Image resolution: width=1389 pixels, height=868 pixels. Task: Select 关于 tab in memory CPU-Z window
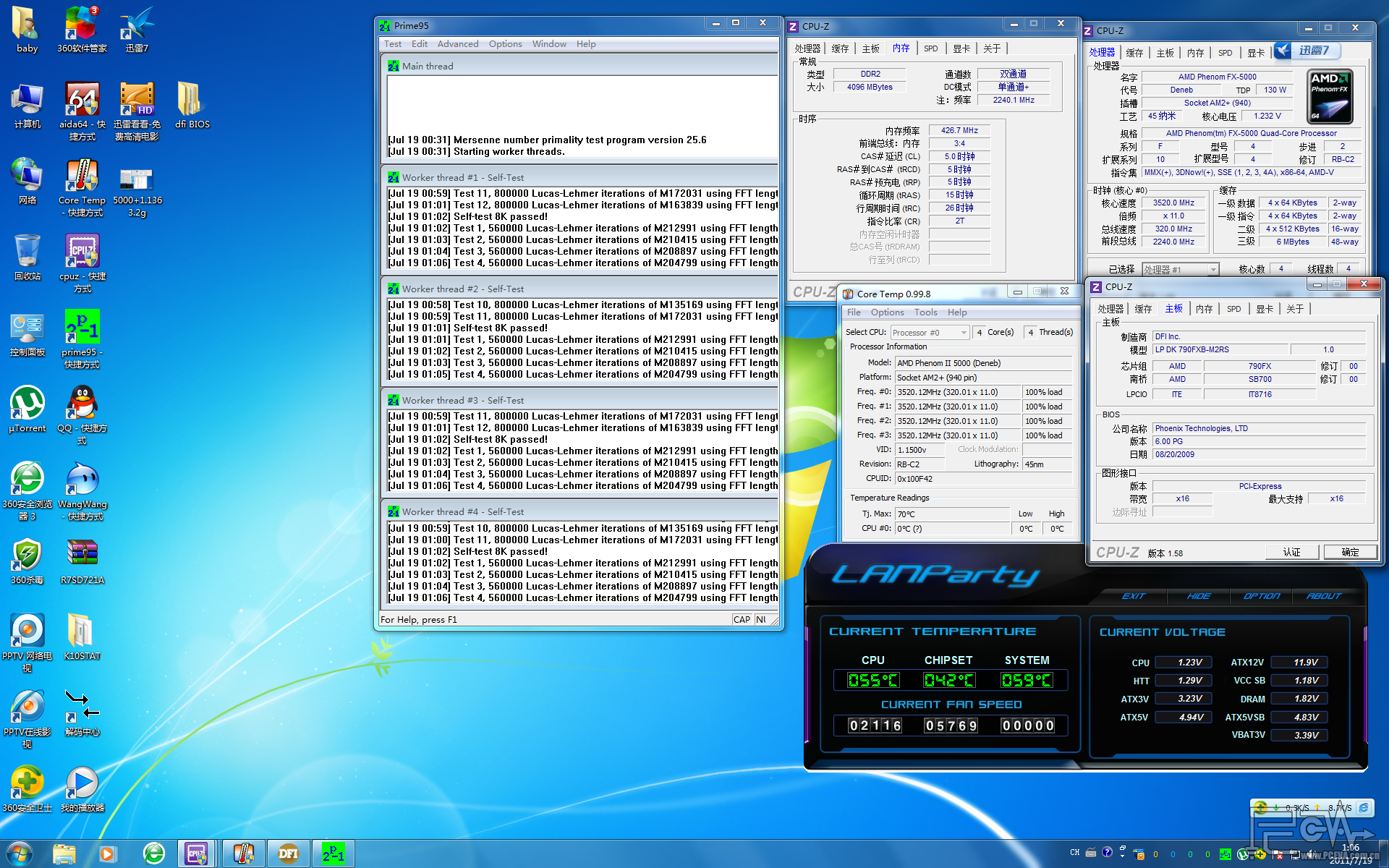tap(991, 48)
